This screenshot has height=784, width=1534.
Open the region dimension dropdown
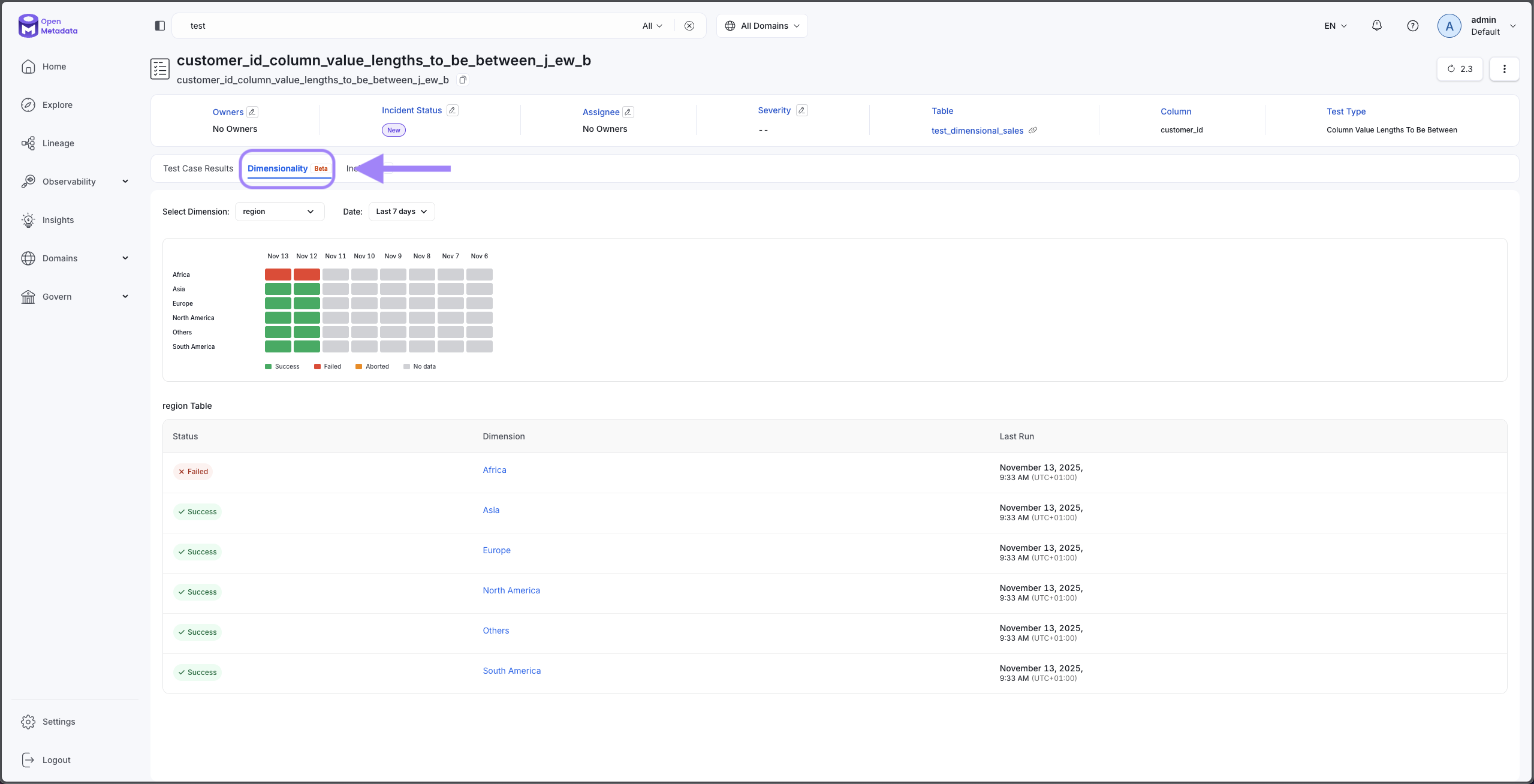[279, 212]
